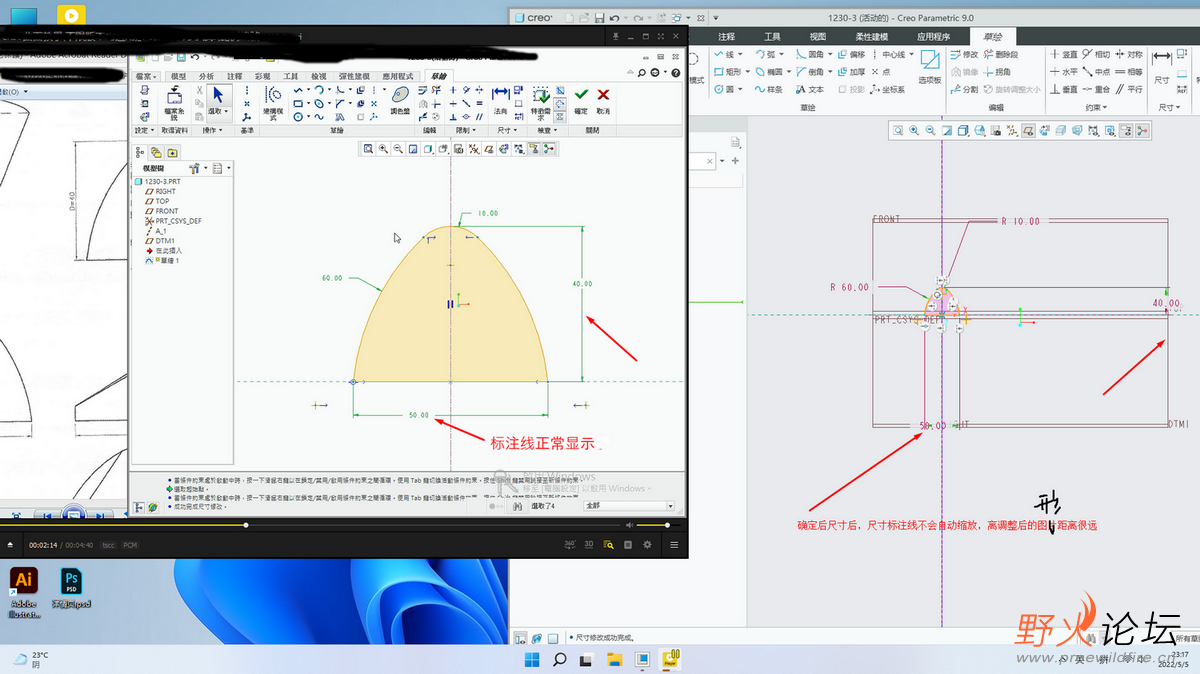Click the green 確定 checkmark in the left Creo window
1200x674 pixels.
point(581,99)
